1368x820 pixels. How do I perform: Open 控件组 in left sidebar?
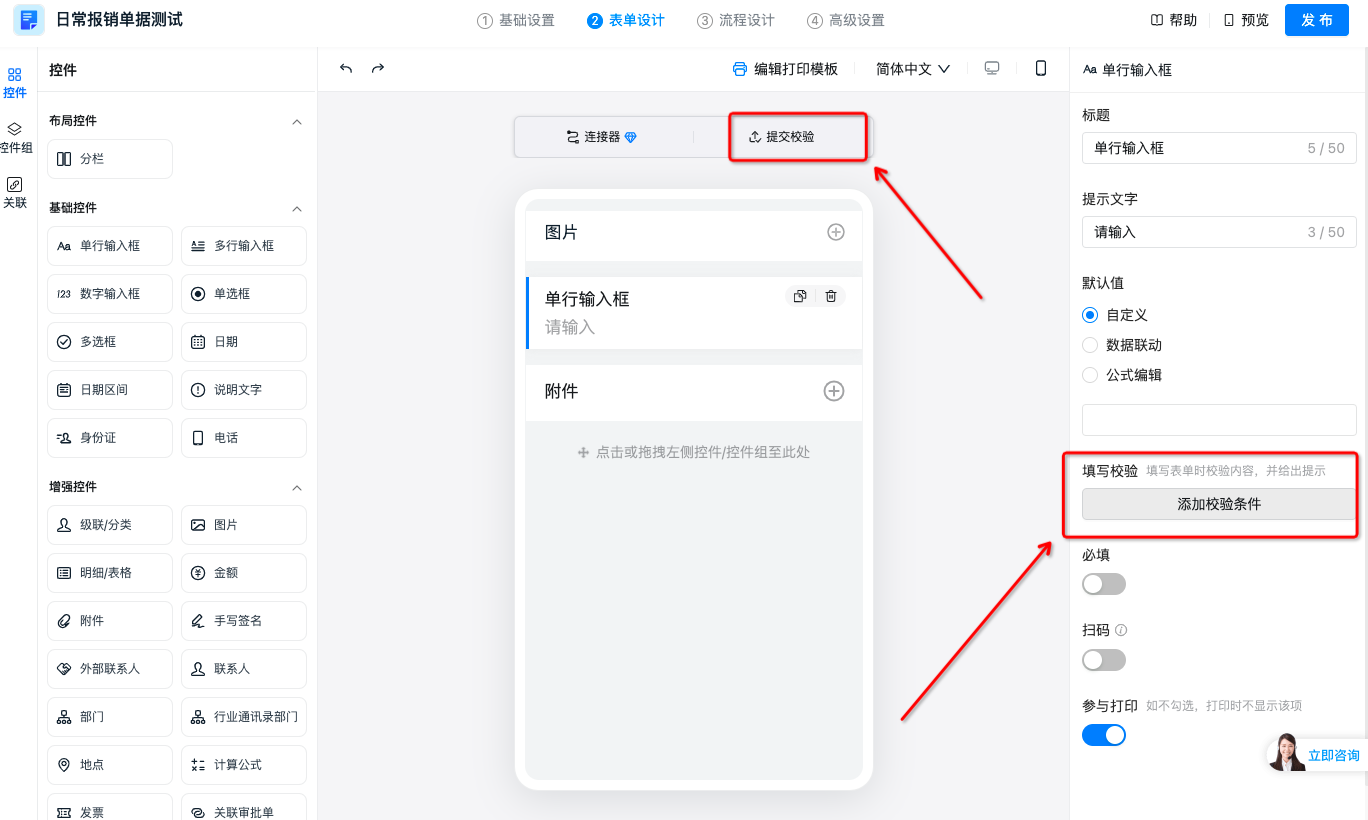(15, 138)
